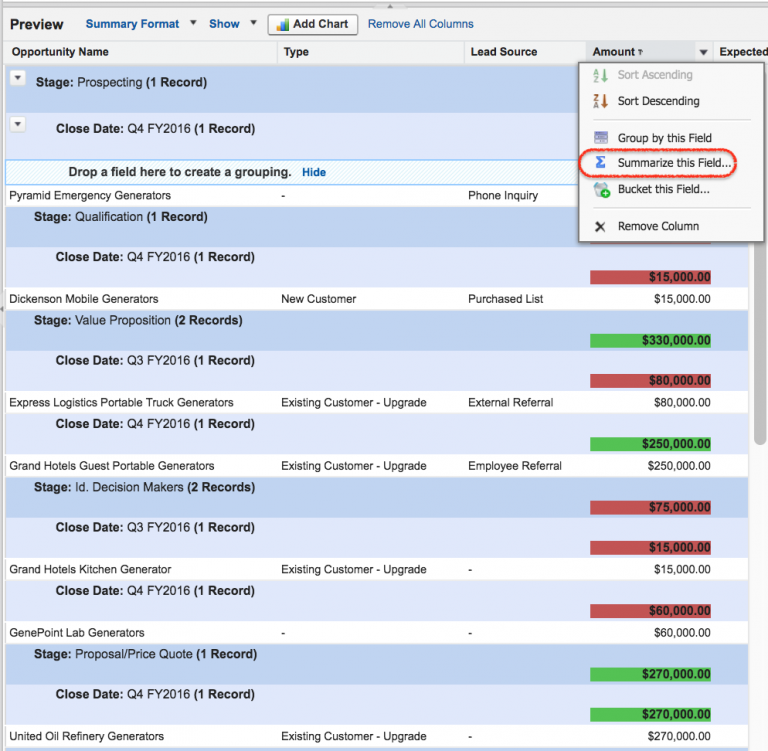Open the Close Date Q4 FY2016 group arrow
The image size is (768, 751).
coord(17,124)
